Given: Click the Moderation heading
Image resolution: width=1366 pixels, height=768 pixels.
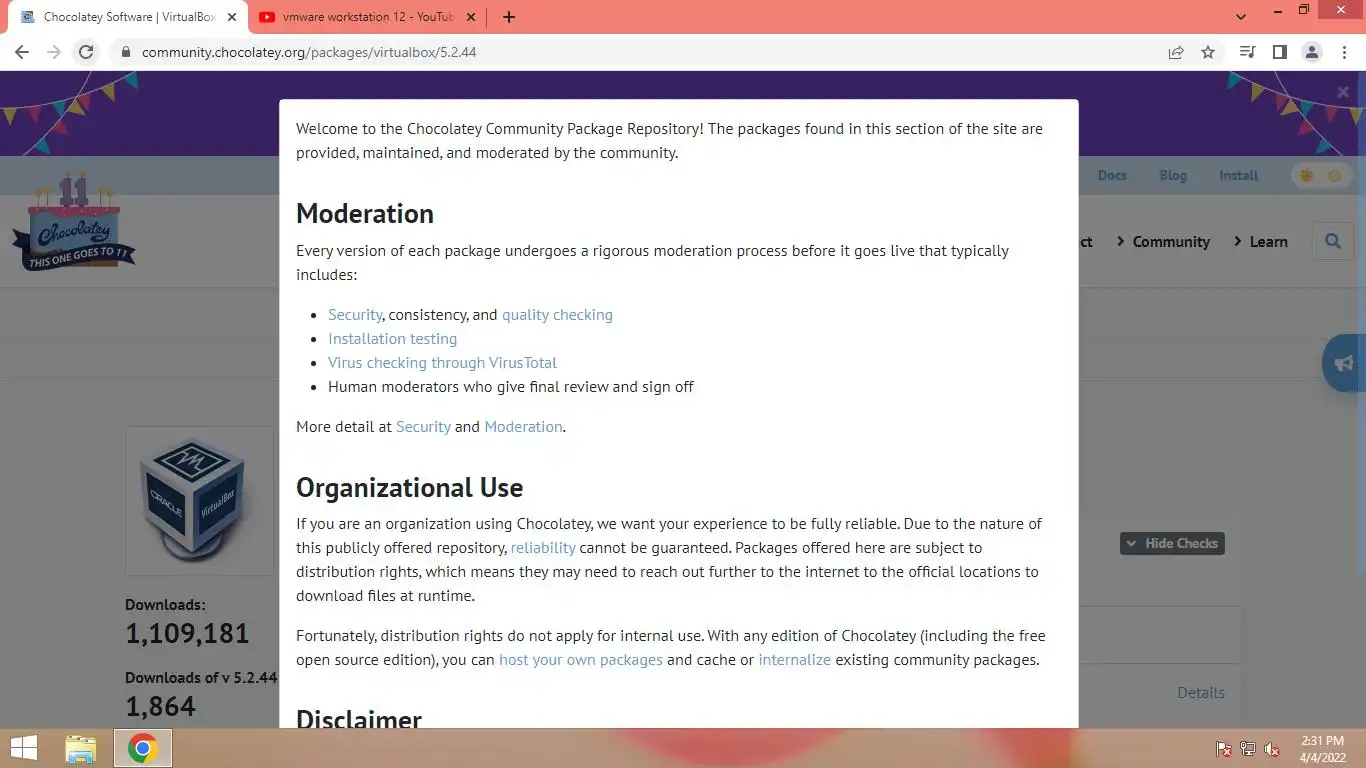Looking at the screenshot, I should 365,214.
